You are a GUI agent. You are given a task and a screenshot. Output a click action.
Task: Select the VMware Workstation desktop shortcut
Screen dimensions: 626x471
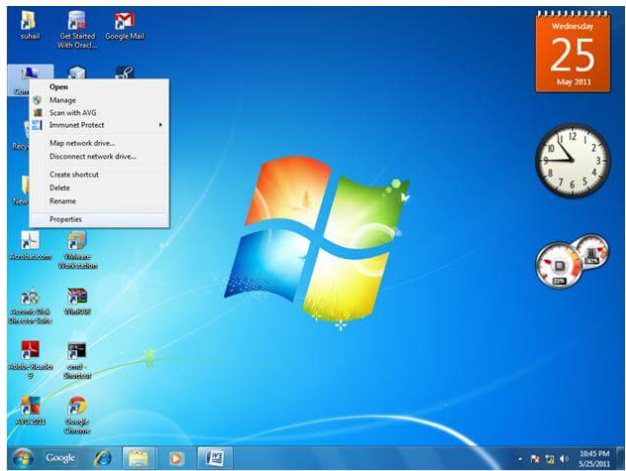(77, 250)
